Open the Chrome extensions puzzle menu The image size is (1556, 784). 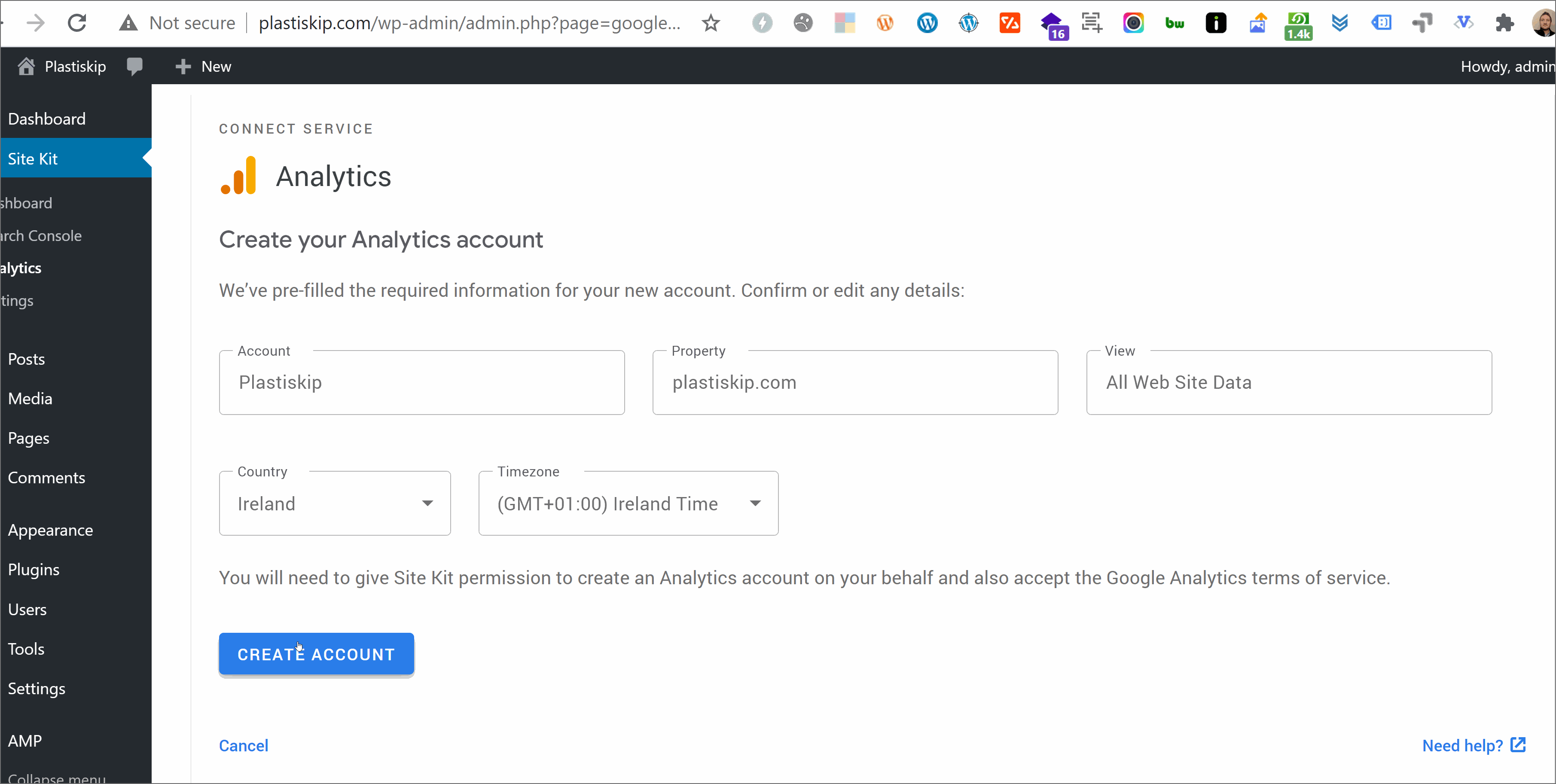click(x=1504, y=23)
